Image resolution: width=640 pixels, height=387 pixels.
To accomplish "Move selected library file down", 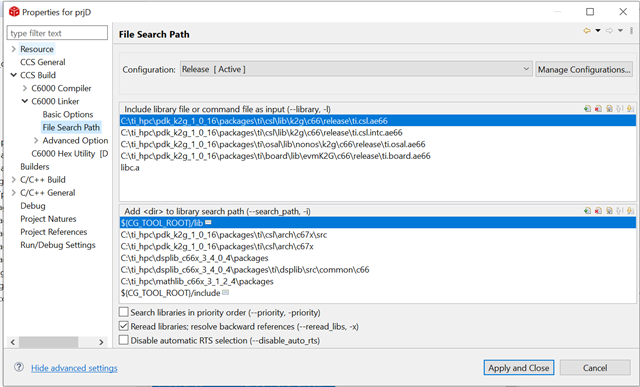I will click(x=630, y=109).
